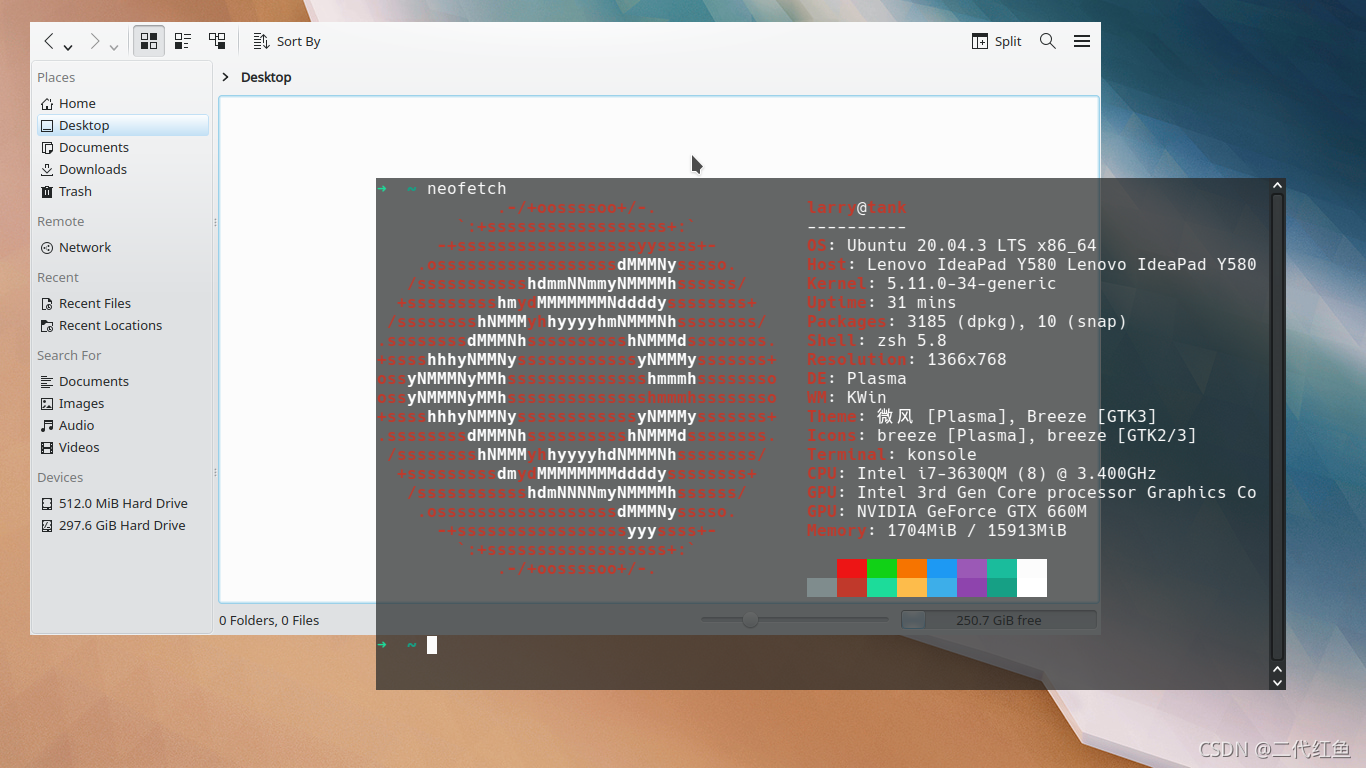Open the forward history dropdown arrow
This screenshot has height=768, width=1366.
click(x=114, y=47)
